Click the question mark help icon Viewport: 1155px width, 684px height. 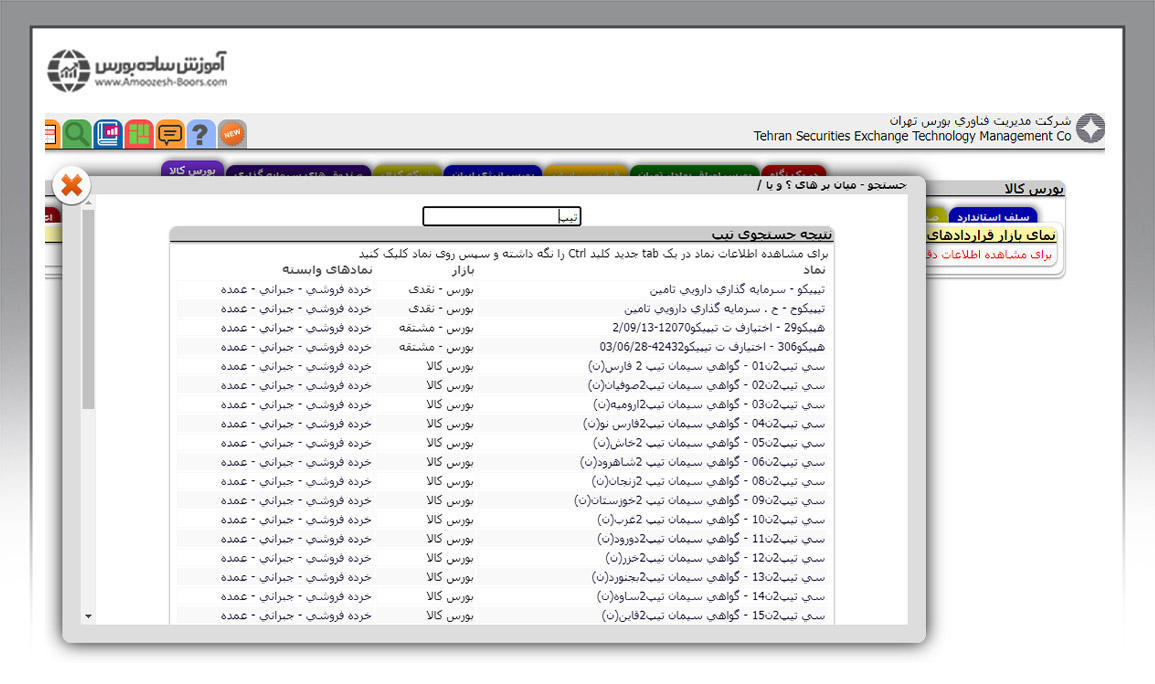(201, 134)
